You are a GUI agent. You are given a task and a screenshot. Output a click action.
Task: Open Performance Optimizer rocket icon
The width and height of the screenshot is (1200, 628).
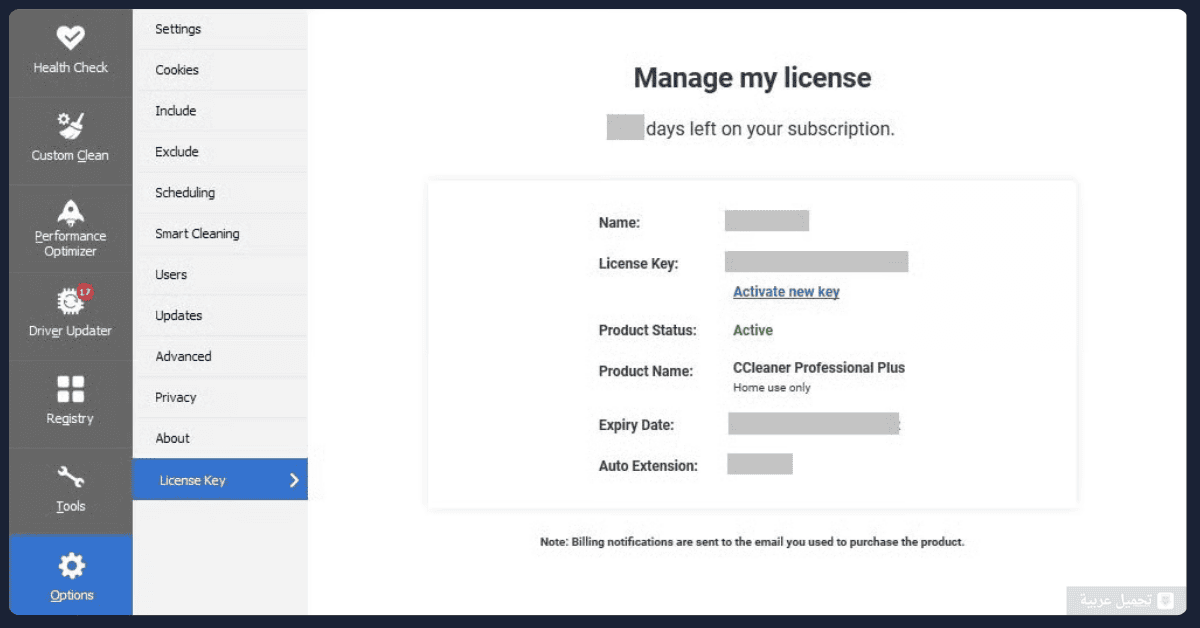(x=70, y=211)
